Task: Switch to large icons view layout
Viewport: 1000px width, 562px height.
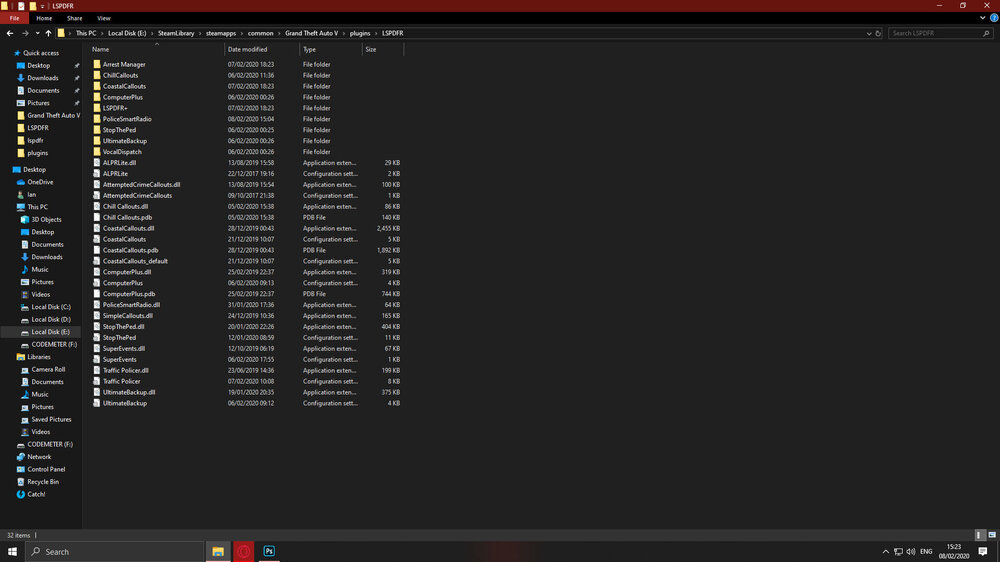Action: click(x=992, y=535)
